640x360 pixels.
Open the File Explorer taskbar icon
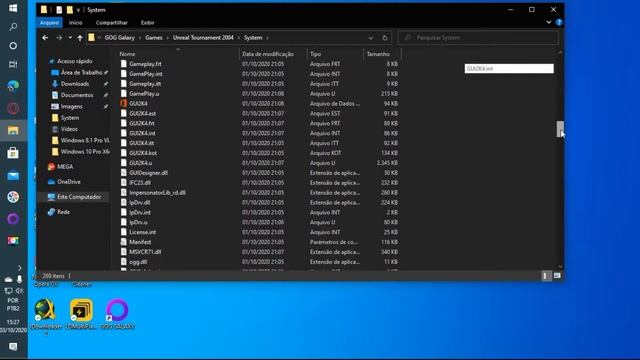[x=13, y=131]
